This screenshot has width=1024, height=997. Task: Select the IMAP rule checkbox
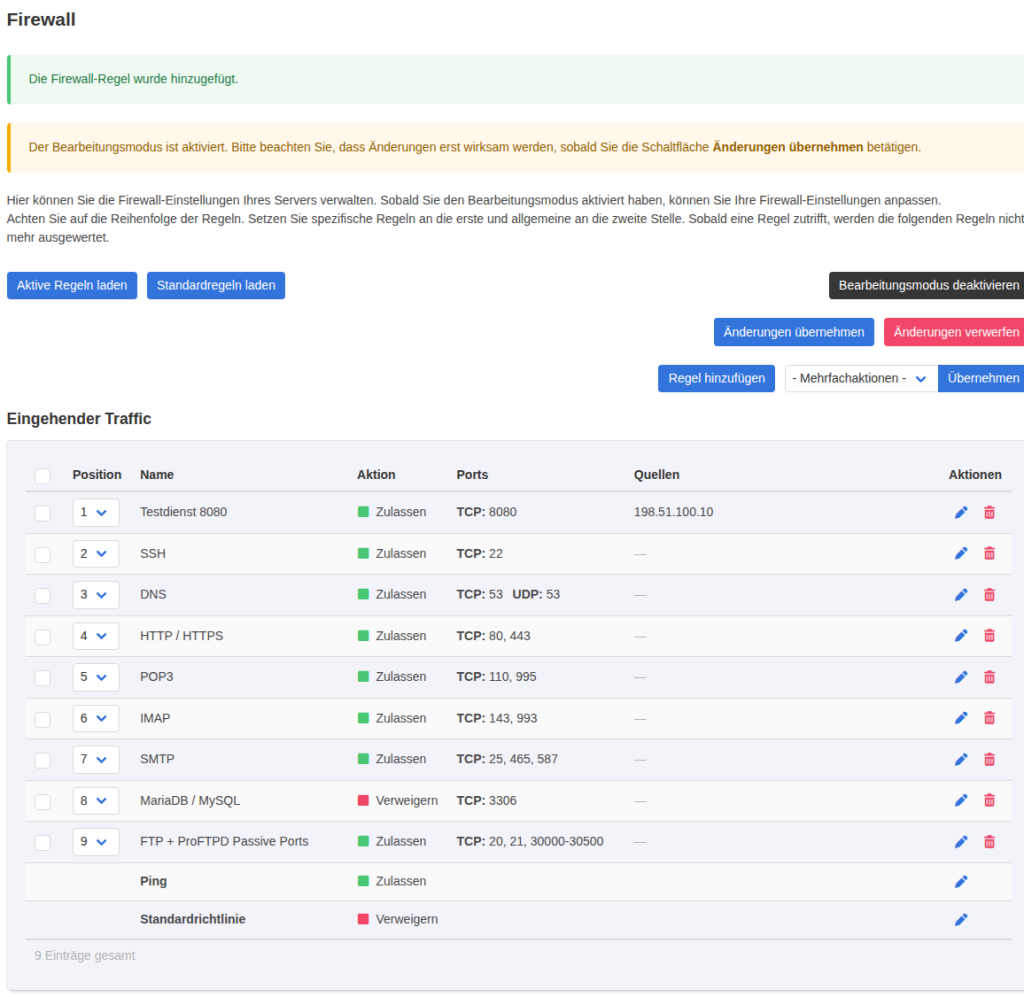coord(42,719)
